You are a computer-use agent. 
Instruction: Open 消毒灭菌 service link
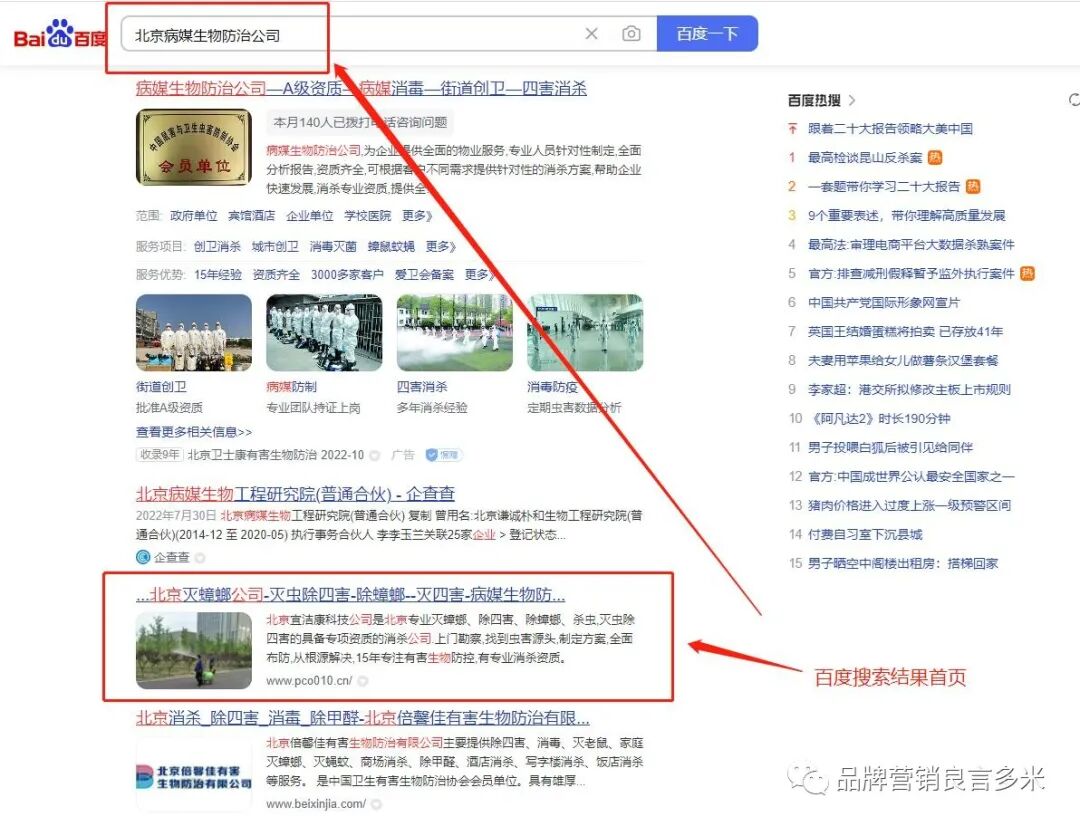[333, 246]
